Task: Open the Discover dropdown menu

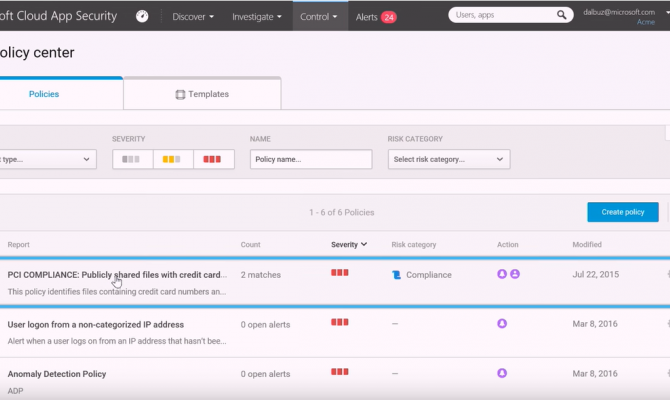Action: coord(193,17)
